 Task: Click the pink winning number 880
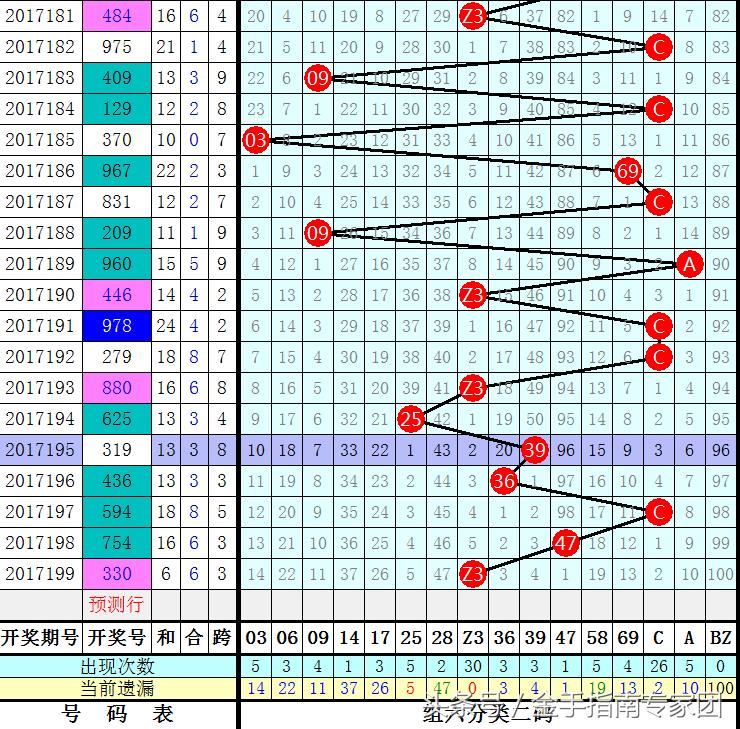(117, 388)
